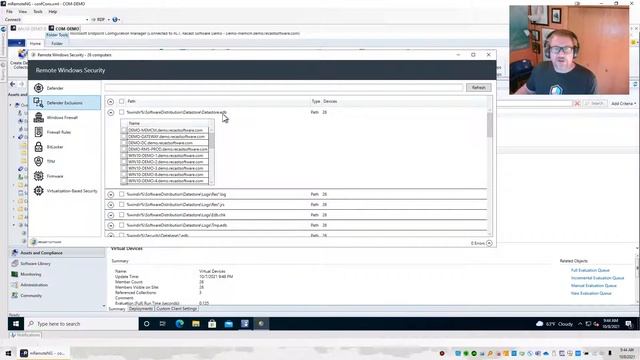The width and height of the screenshot is (640, 360).
Task: Open the Firmware section
Action: coord(55,176)
